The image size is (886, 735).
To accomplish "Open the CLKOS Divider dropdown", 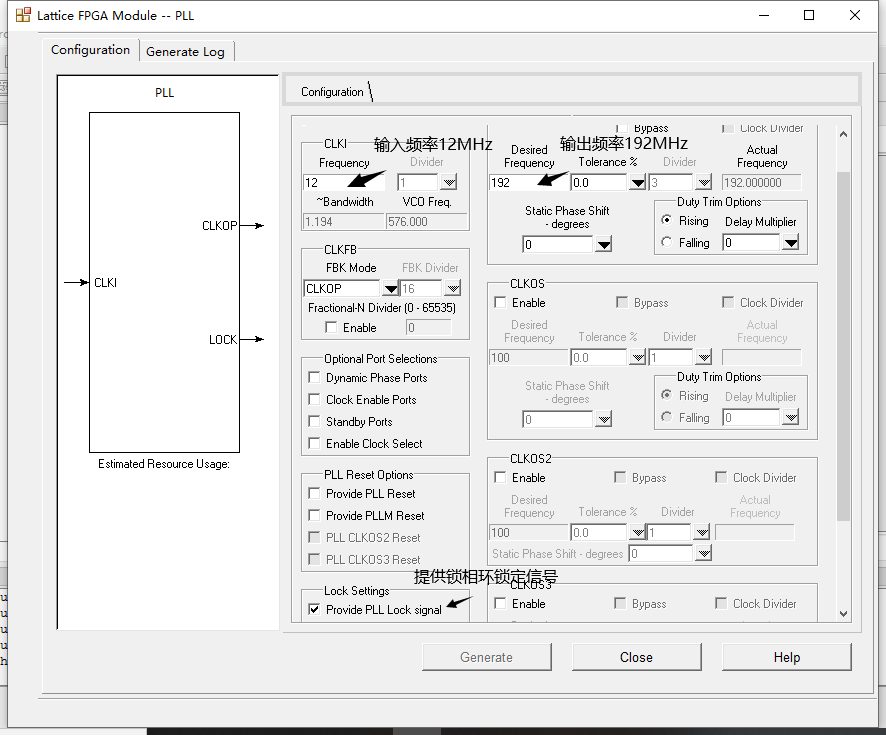I will click(x=703, y=357).
